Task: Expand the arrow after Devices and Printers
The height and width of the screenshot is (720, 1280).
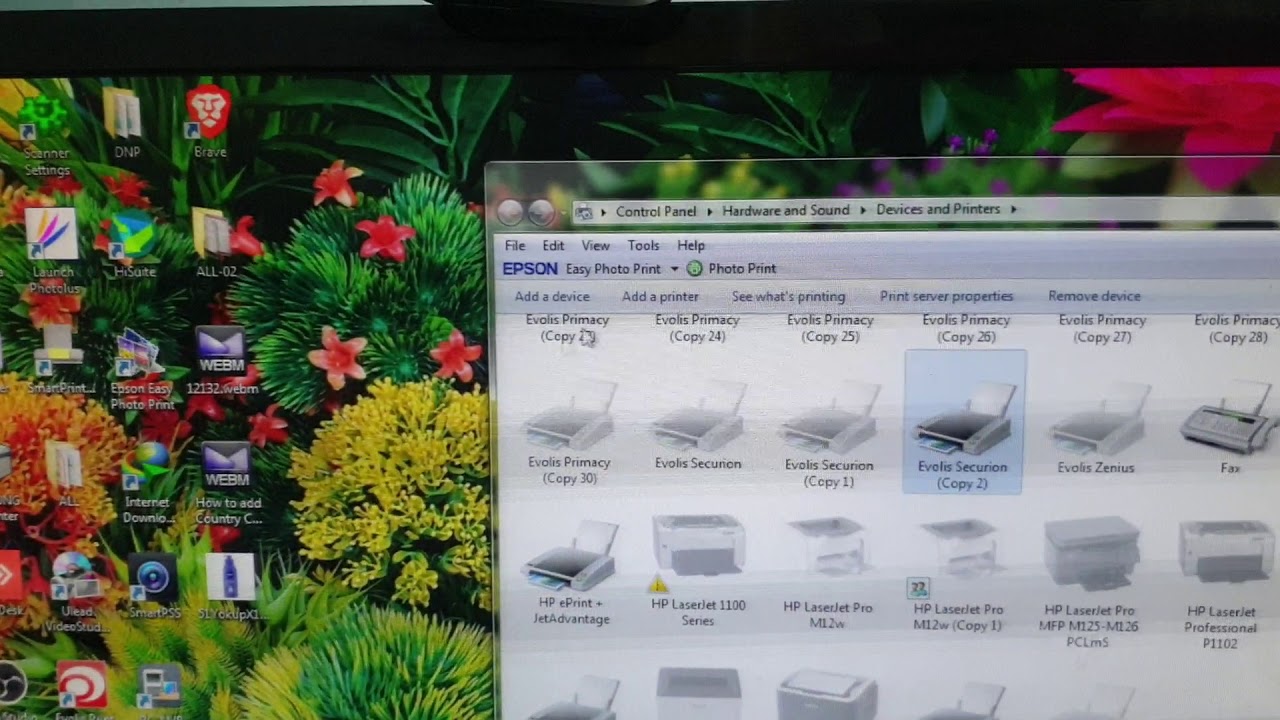Action: click(x=1013, y=209)
